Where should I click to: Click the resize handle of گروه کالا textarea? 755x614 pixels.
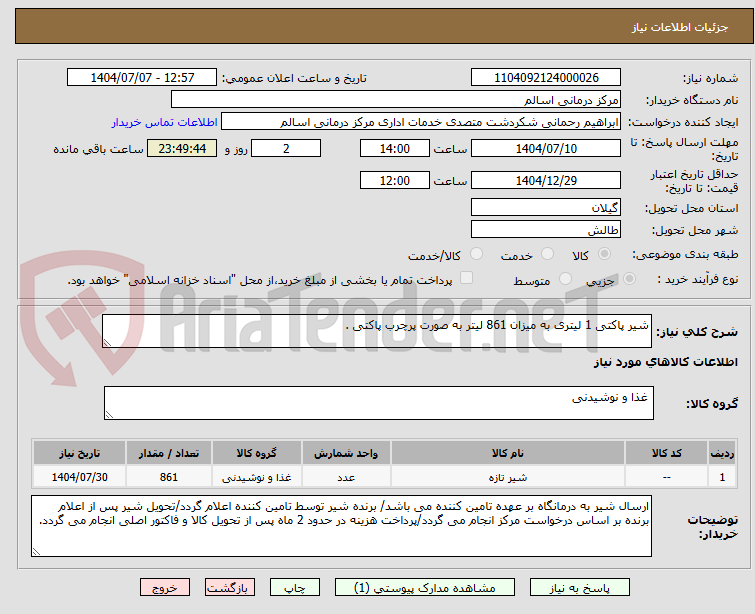pyautogui.click(x=109, y=415)
